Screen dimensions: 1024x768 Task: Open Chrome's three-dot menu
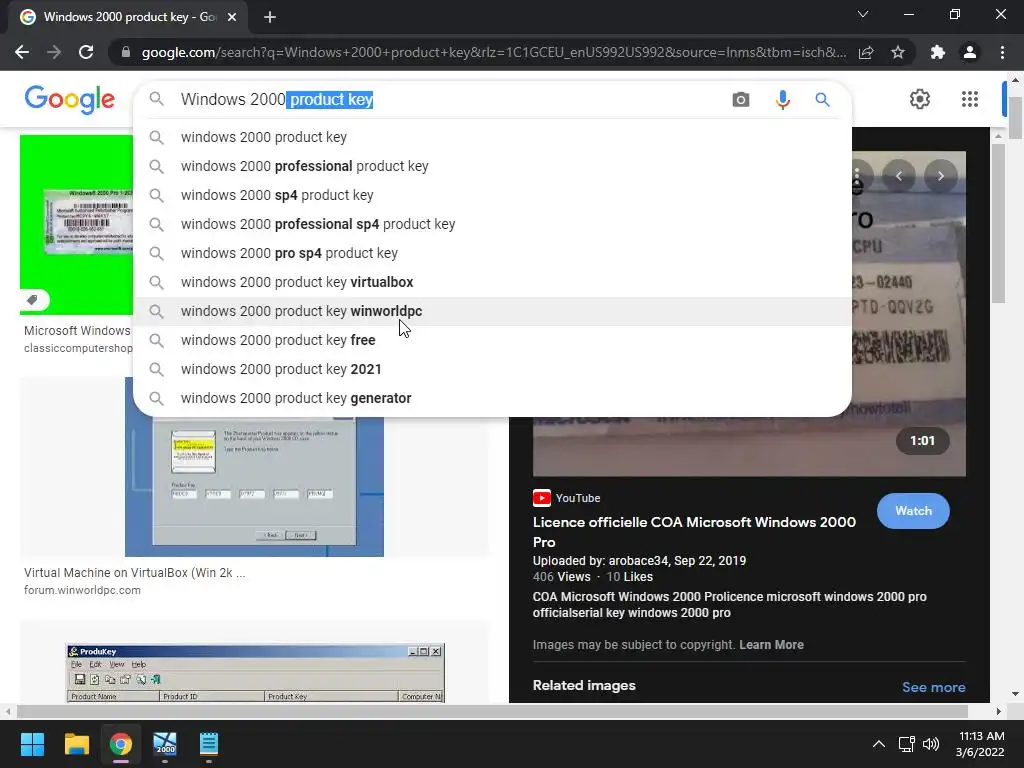pyautogui.click(x=1002, y=52)
